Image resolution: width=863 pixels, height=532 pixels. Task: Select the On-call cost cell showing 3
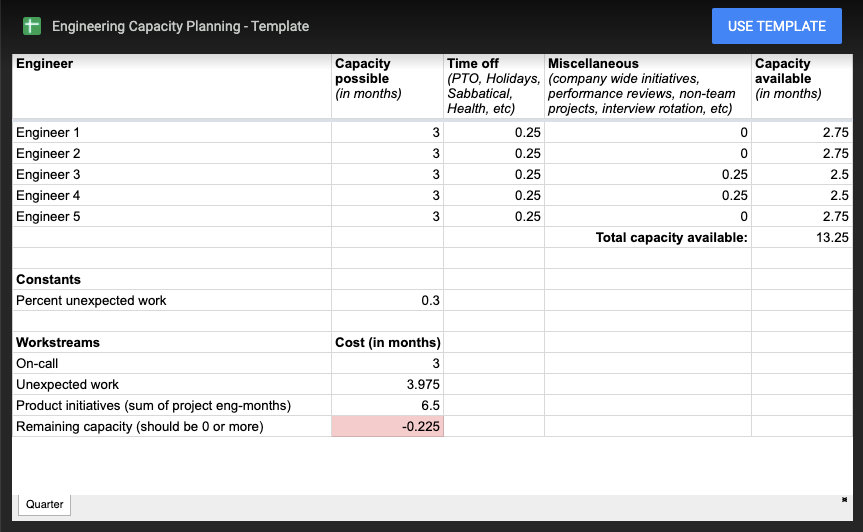387,363
